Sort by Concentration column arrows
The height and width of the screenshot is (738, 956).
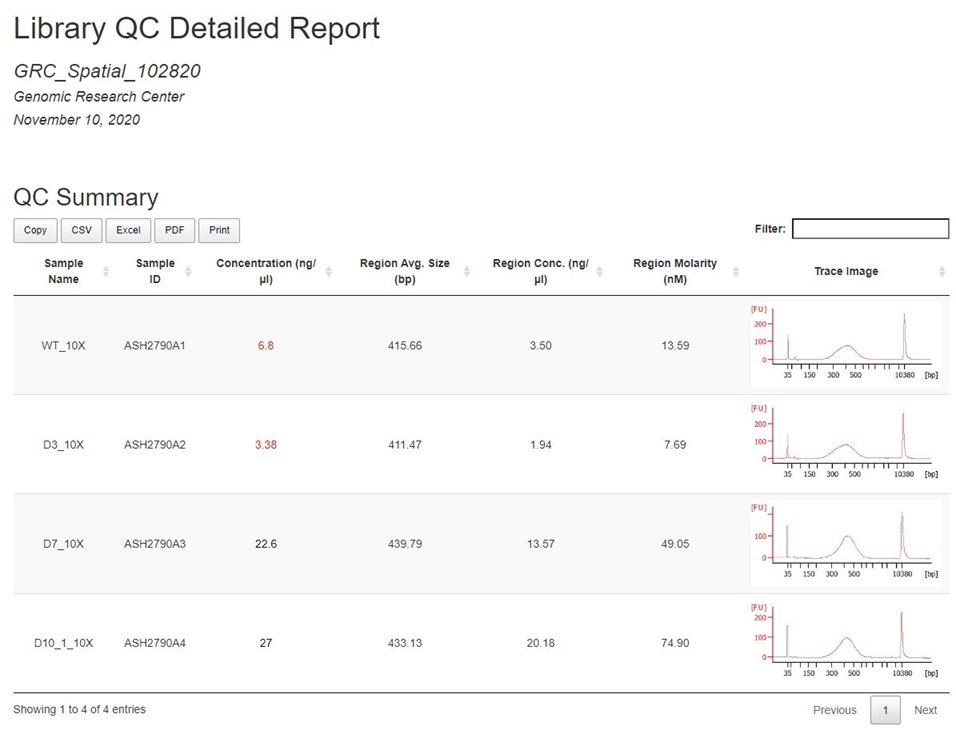click(328, 272)
